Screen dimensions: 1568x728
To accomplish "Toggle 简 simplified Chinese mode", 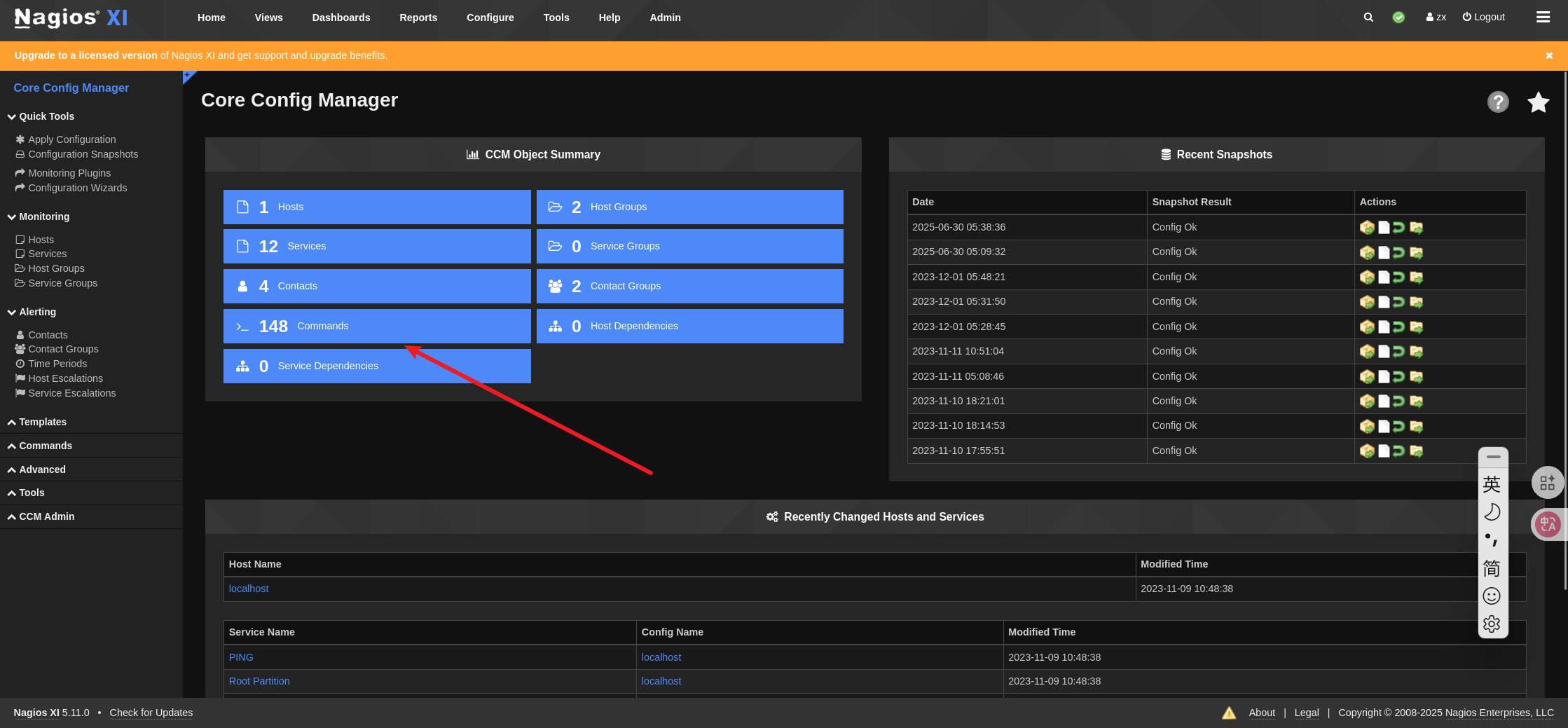I will [x=1492, y=568].
